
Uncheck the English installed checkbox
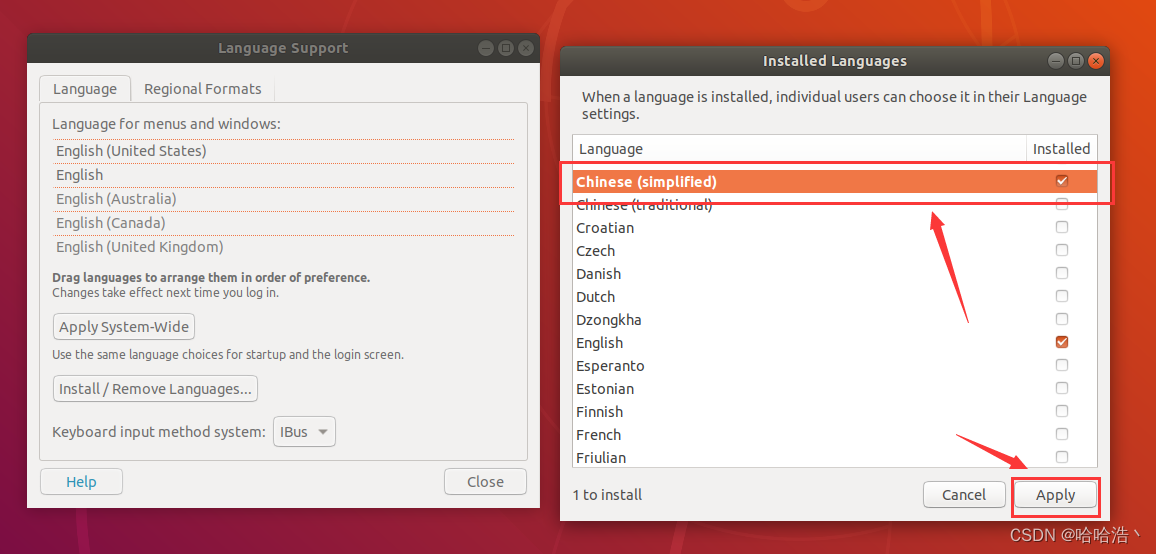click(x=1062, y=342)
